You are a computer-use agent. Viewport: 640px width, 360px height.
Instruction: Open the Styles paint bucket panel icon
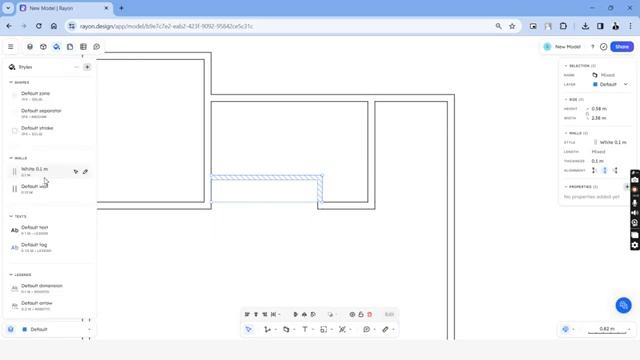click(57, 47)
